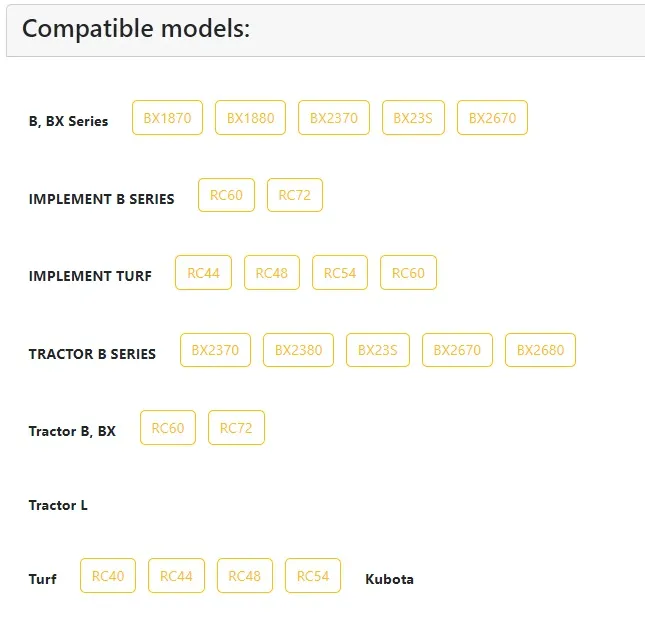Screen dimensions: 645x641
Task: Choose RC48 in the Turf row
Action: pos(244,576)
